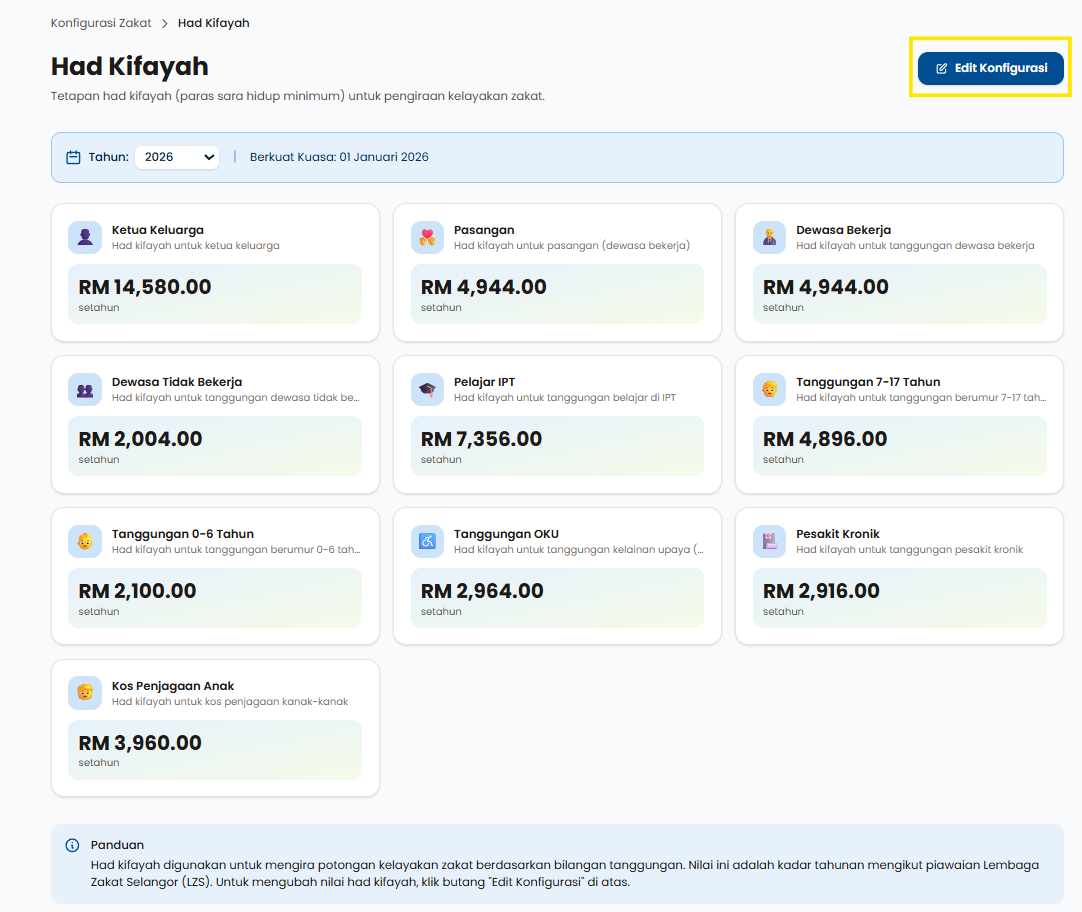Viewport: 1082px width, 912px height.
Task: Open the Tahun 2026 dropdown
Action: pos(177,157)
